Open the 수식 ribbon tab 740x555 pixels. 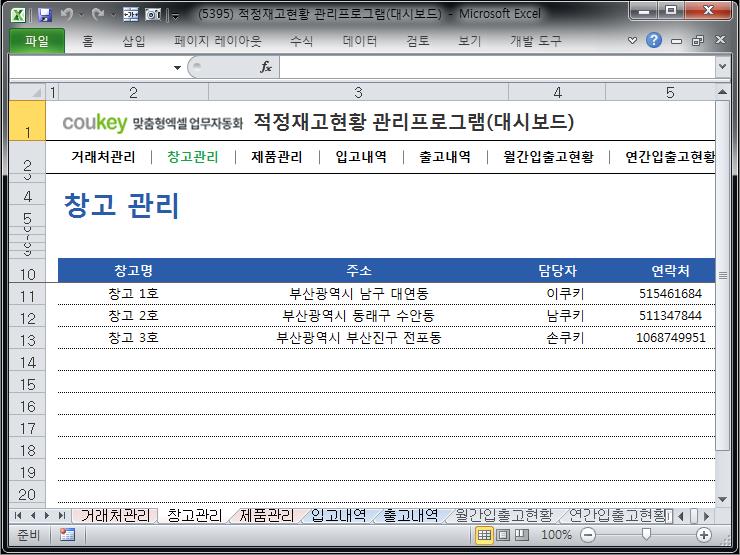[x=301, y=42]
